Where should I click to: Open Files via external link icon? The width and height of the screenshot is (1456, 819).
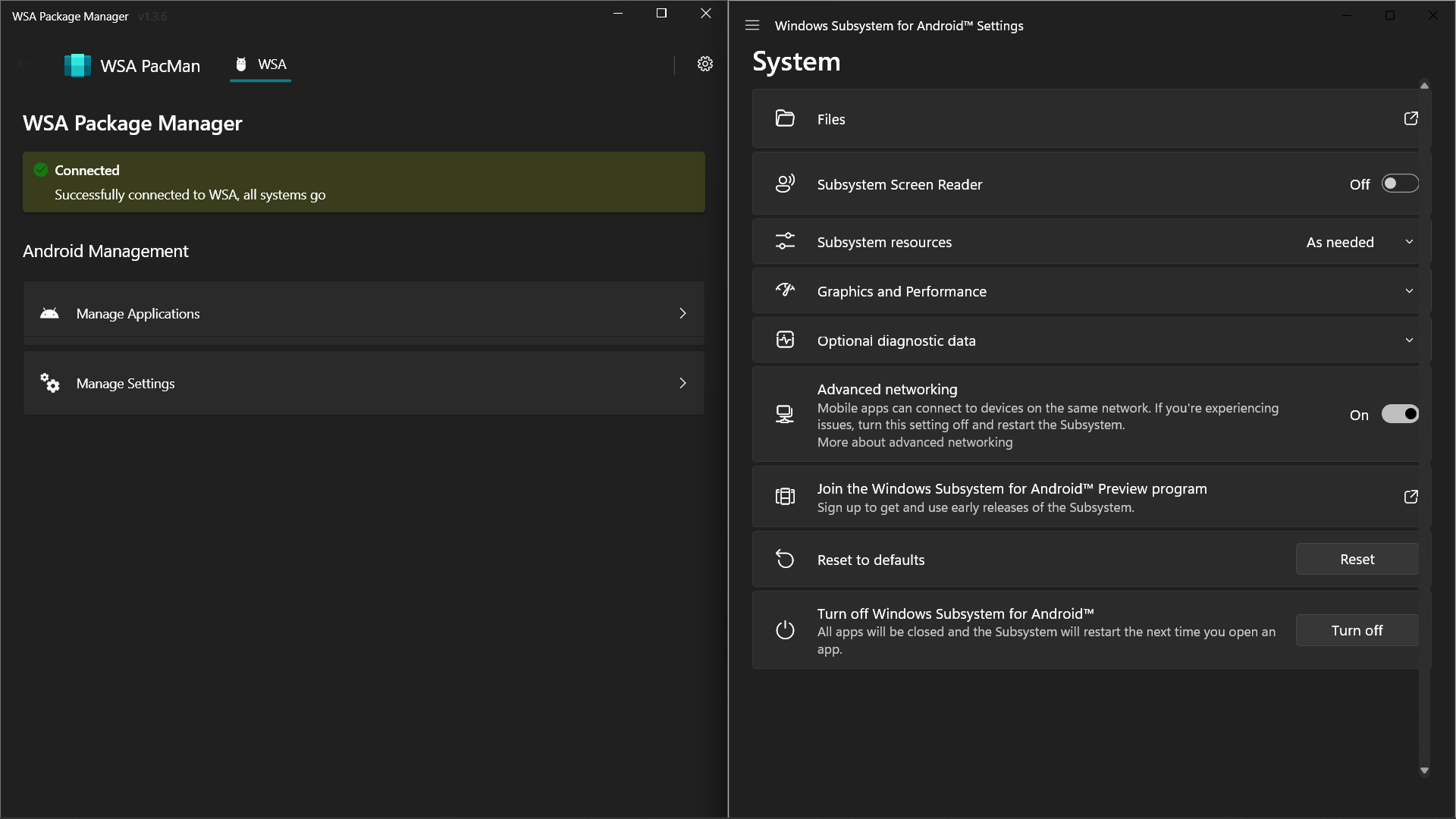pos(1410,119)
